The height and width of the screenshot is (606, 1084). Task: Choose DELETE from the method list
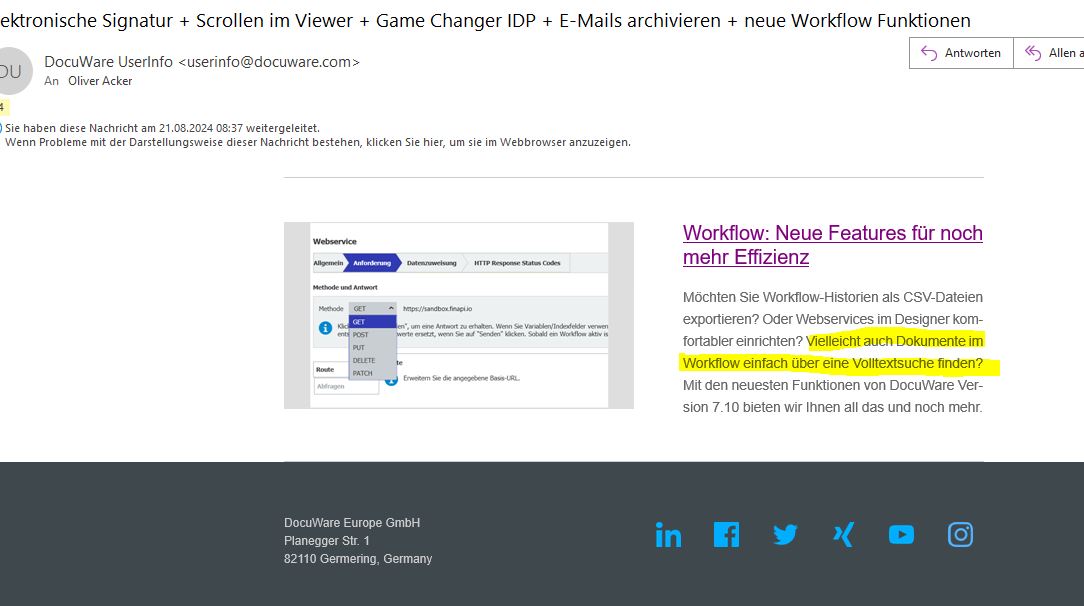pyautogui.click(x=364, y=360)
